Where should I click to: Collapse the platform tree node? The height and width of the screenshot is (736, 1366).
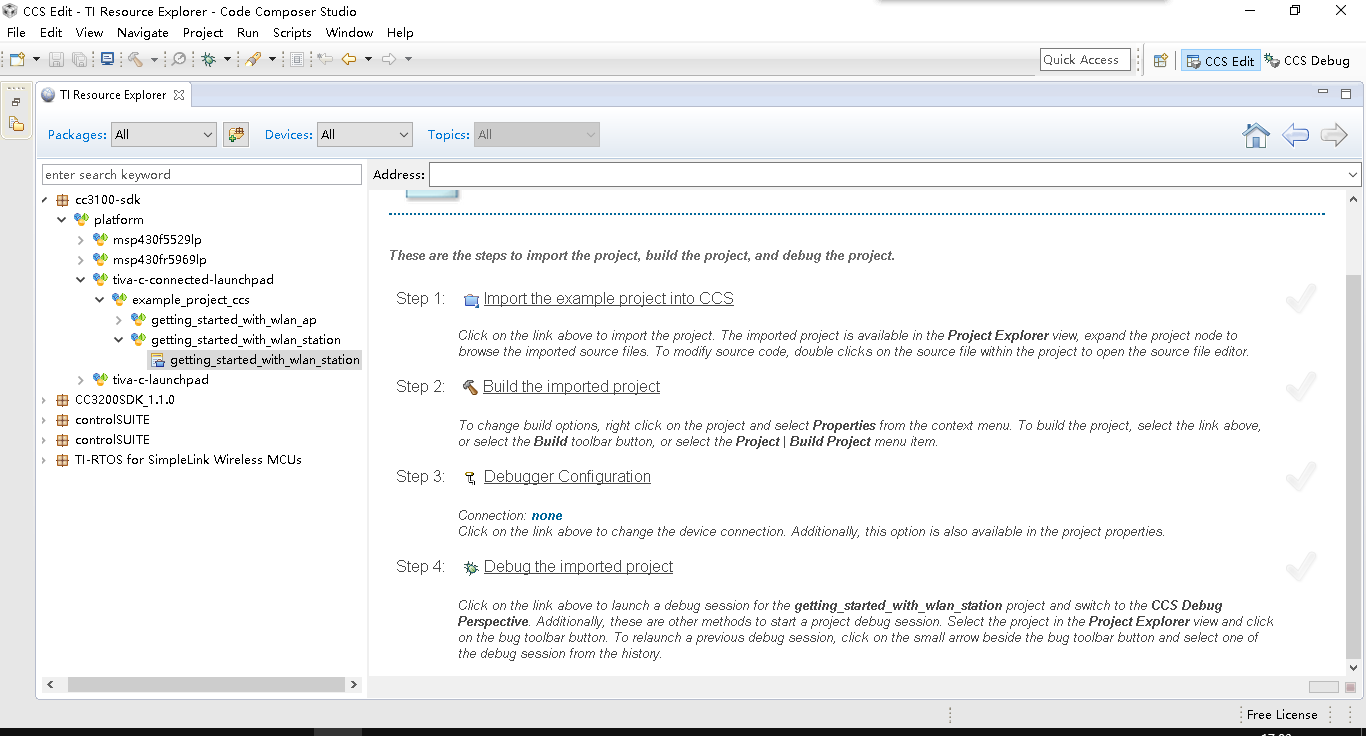tap(62, 220)
